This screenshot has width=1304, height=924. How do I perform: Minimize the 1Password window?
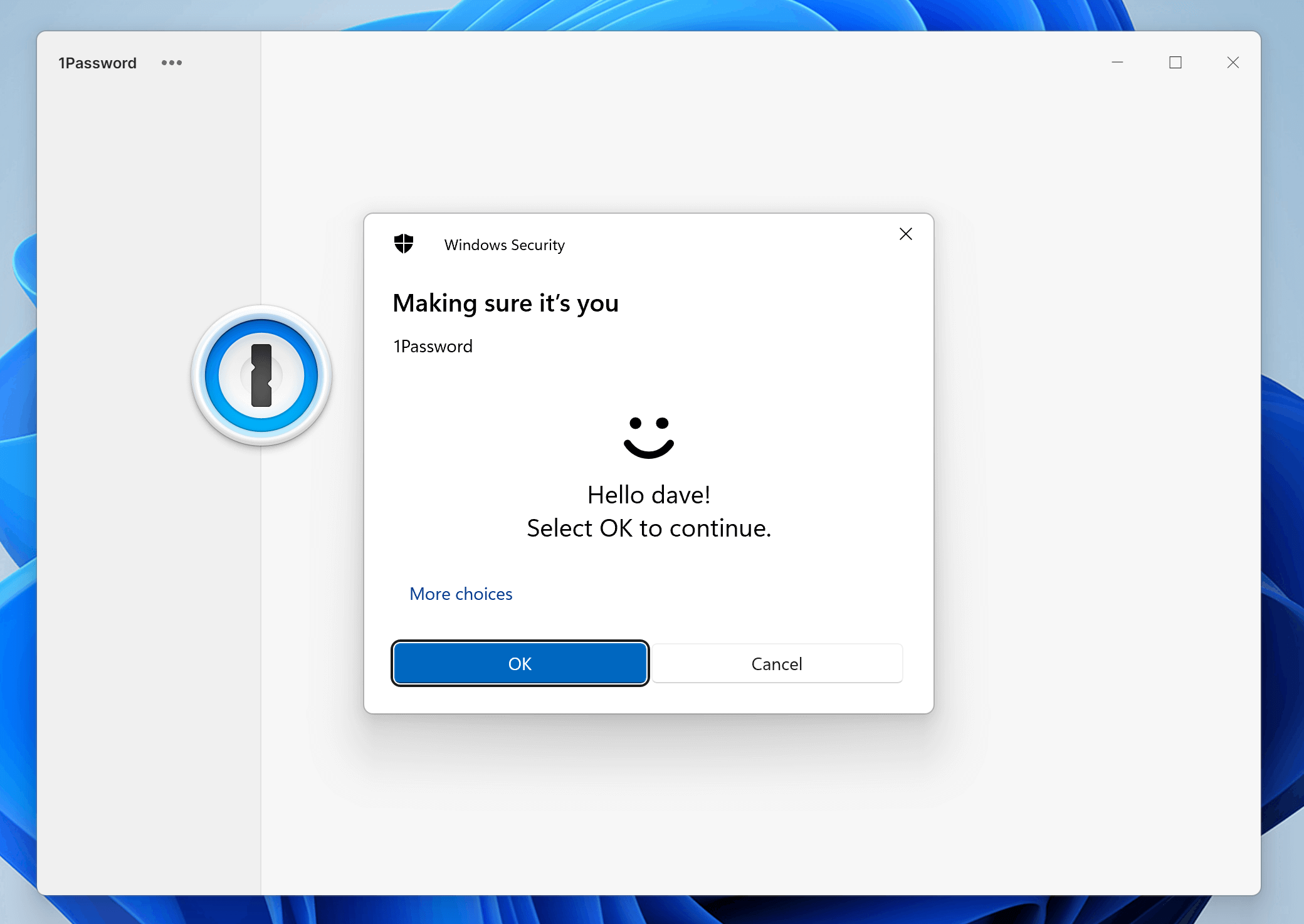click(x=1118, y=63)
